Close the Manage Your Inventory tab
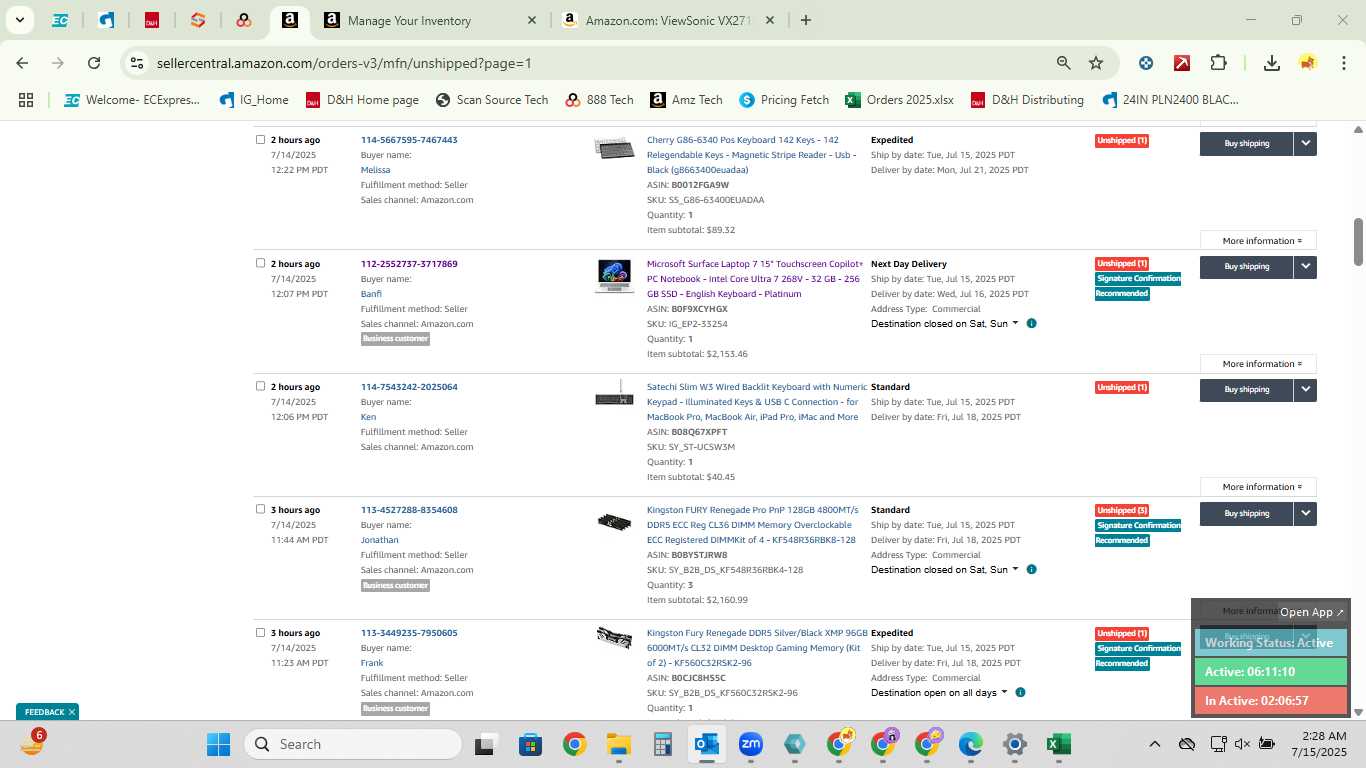1366x768 pixels. pos(532,20)
